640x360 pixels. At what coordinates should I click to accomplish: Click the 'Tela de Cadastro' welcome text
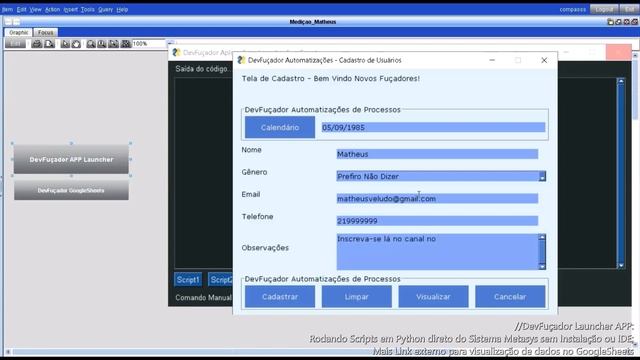331,78
